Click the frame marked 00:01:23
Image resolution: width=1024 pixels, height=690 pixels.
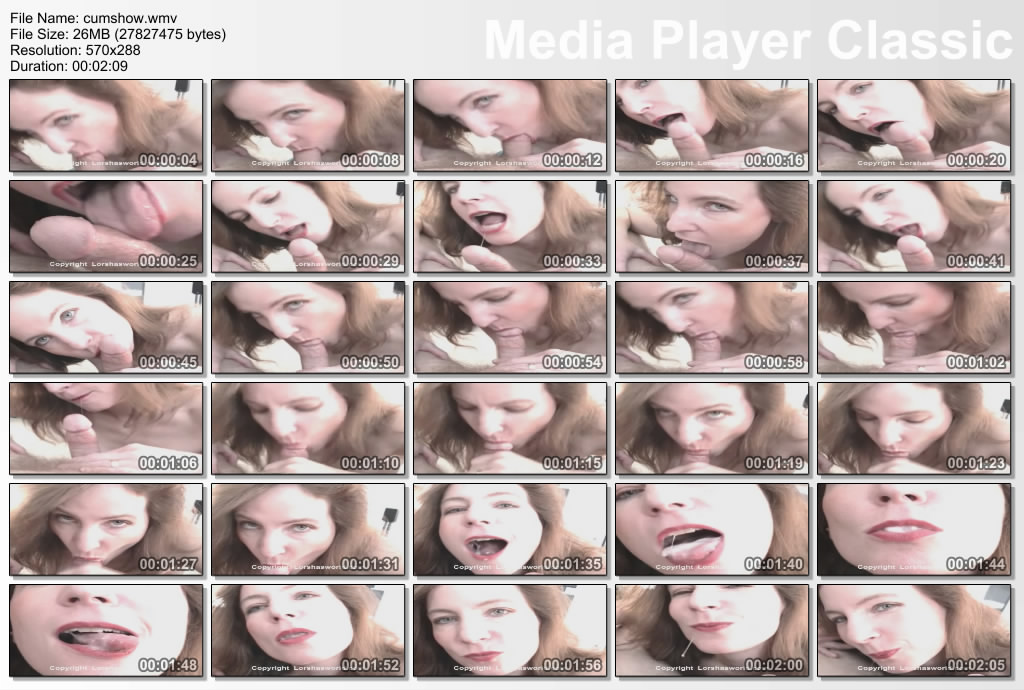click(914, 429)
